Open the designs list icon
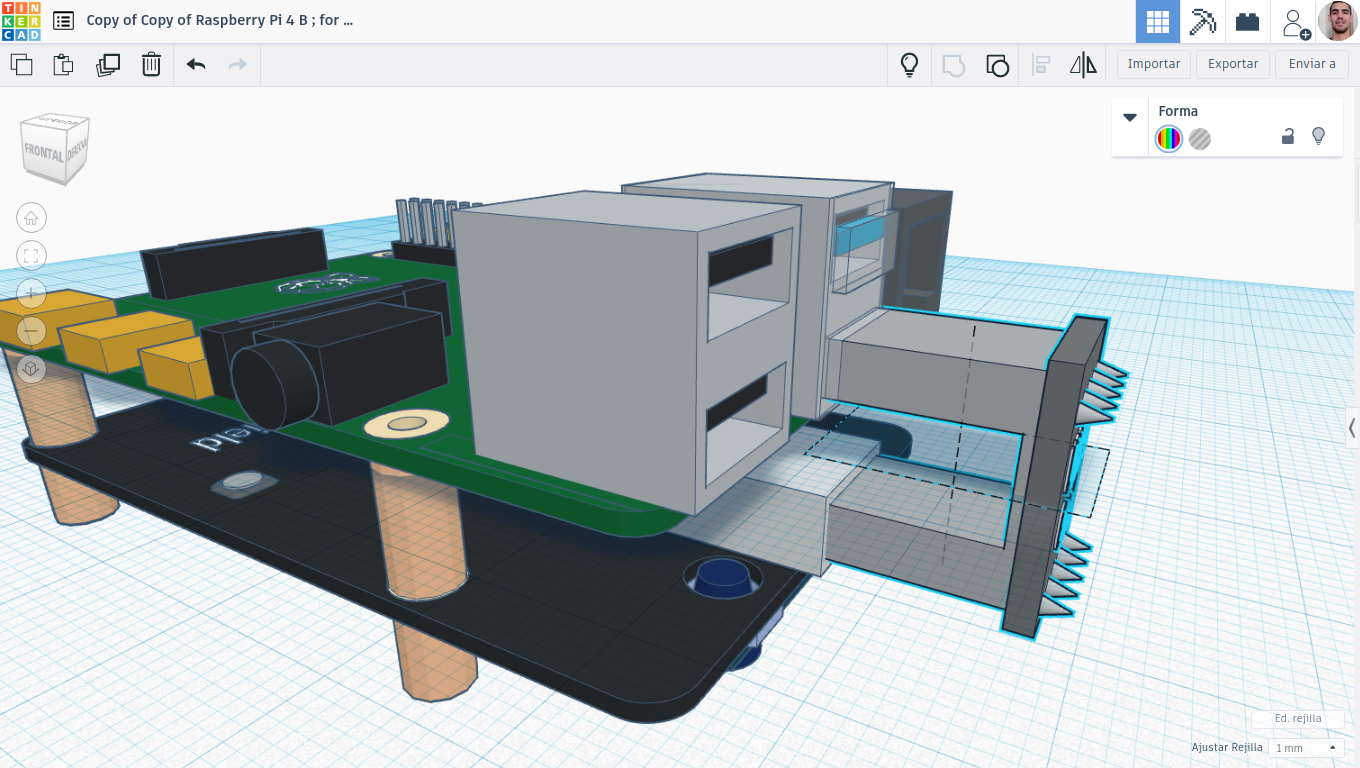Viewport: 1360px width, 768px height. pos(63,21)
